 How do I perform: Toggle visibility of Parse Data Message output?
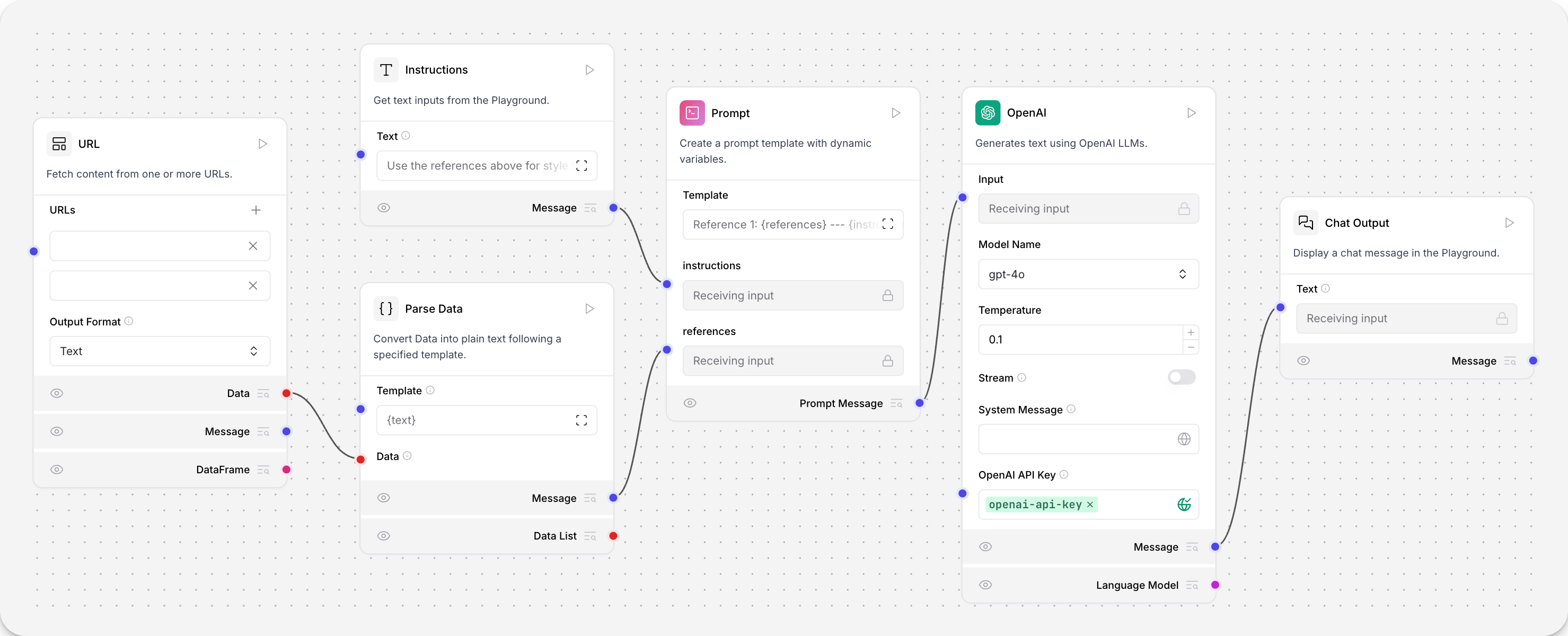point(383,498)
